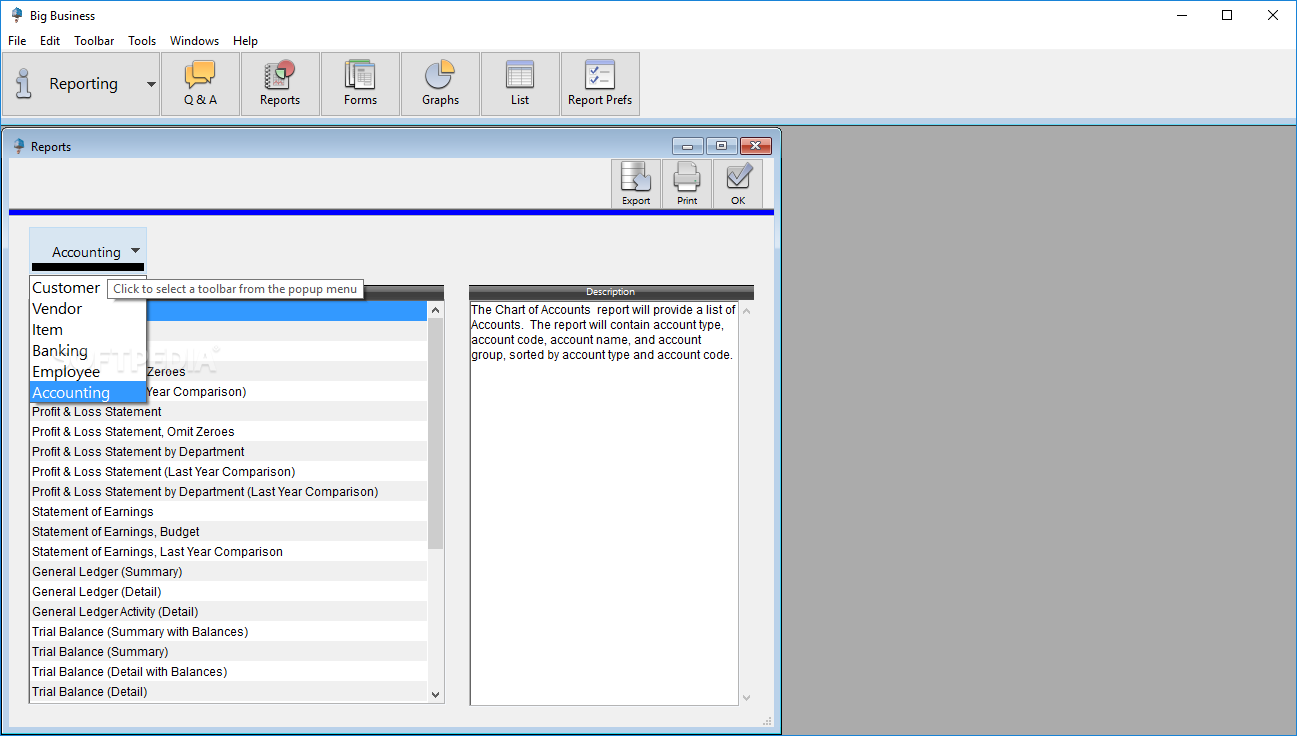Click the report list scroll up arrow

435,311
